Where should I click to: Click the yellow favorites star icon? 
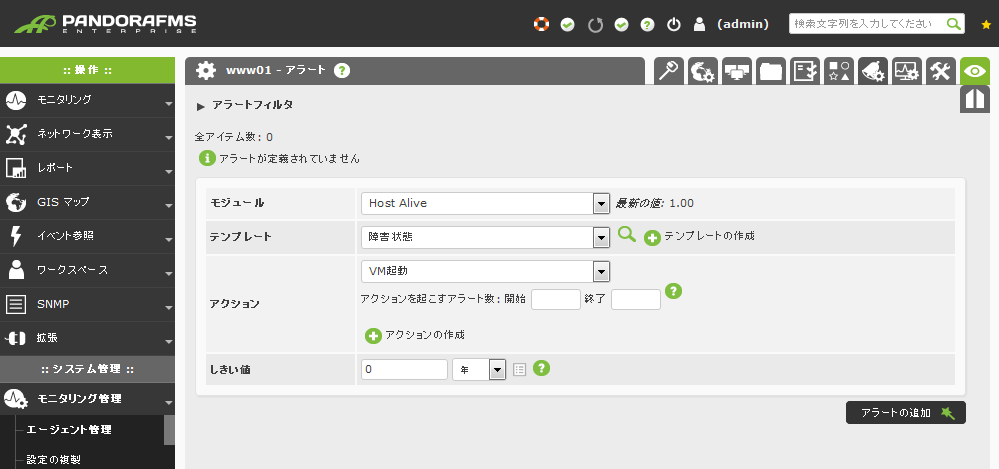tap(986, 25)
